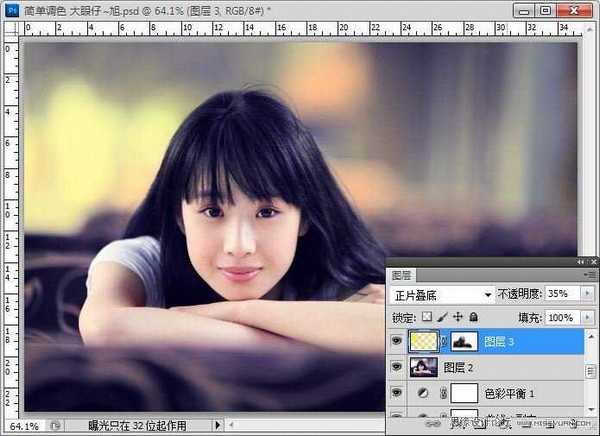
Task: Toggle visibility of 图层 3 layer
Action: click(x=397, y=341)
